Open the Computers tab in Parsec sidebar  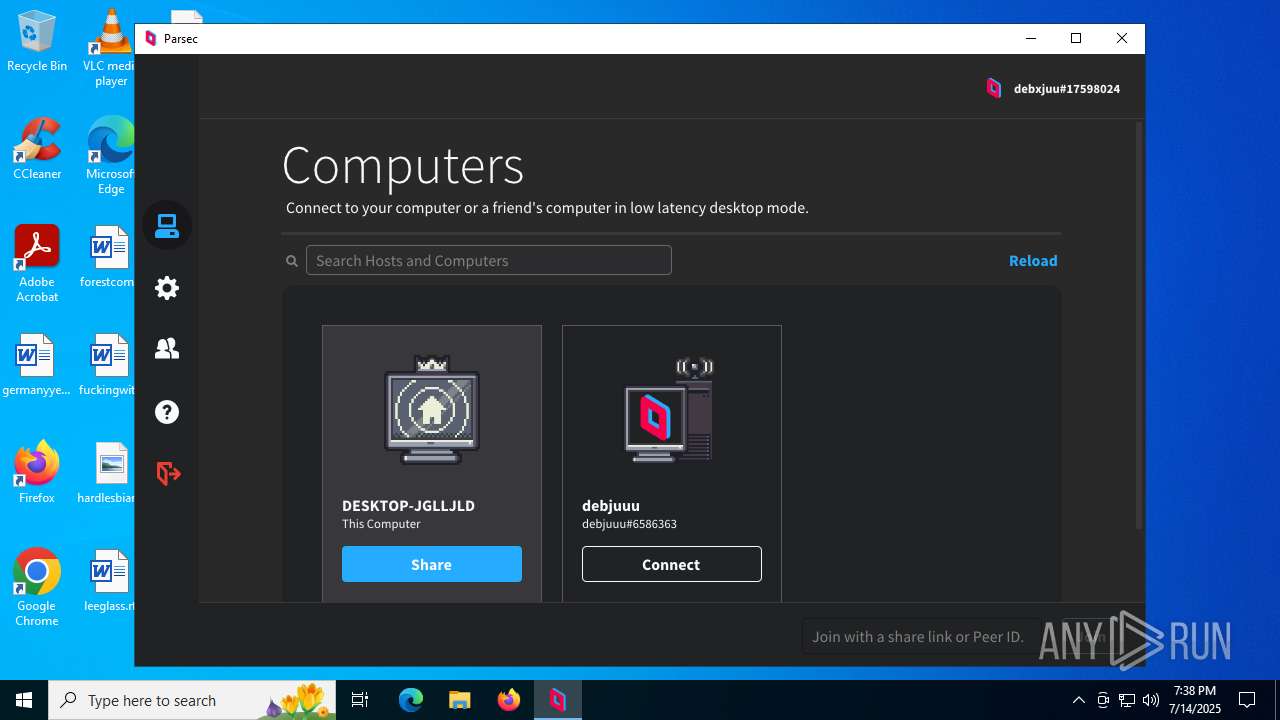pos(167,226)
